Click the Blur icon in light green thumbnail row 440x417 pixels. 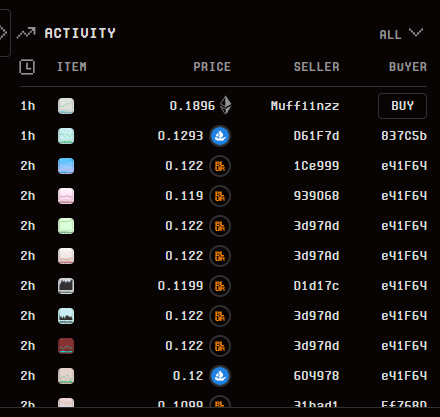[x=220, y=226]
